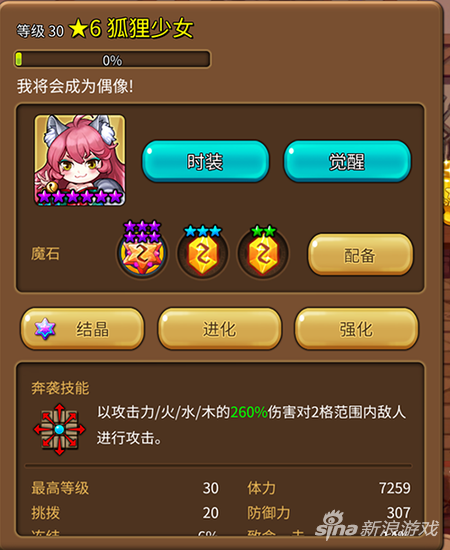
Task: Tap the 配备 equip button
Action: click(360, 255)
